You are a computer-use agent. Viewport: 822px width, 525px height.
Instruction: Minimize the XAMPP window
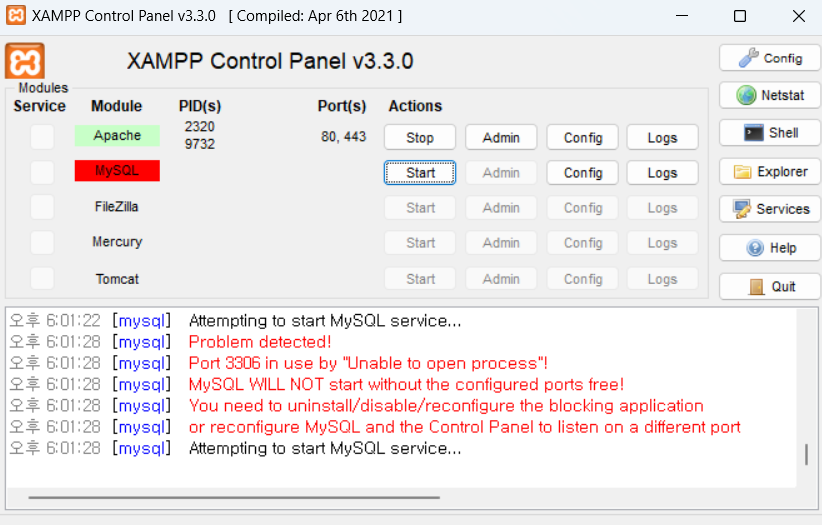point(682,16)
